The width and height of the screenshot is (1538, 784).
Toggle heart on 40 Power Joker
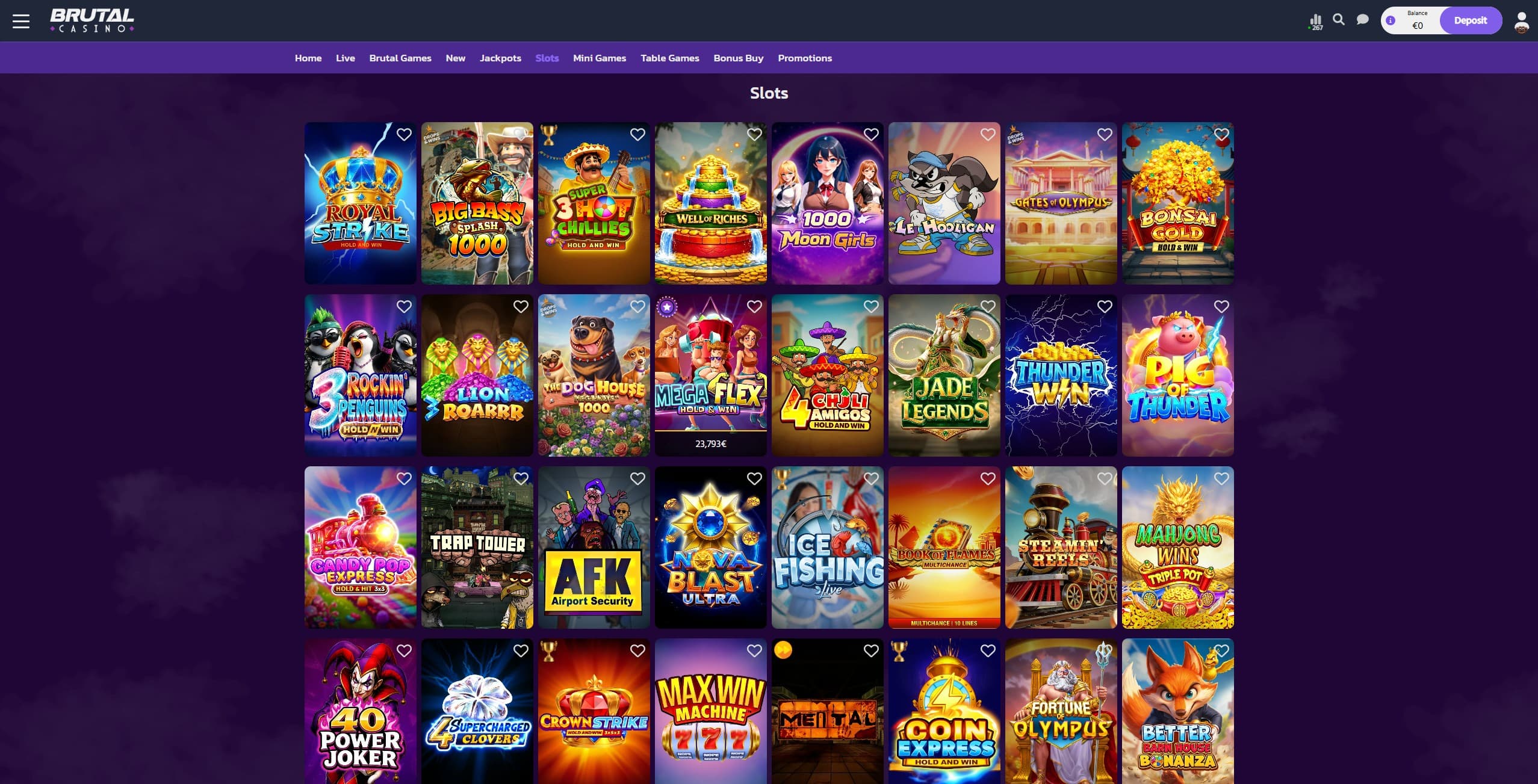404,651
